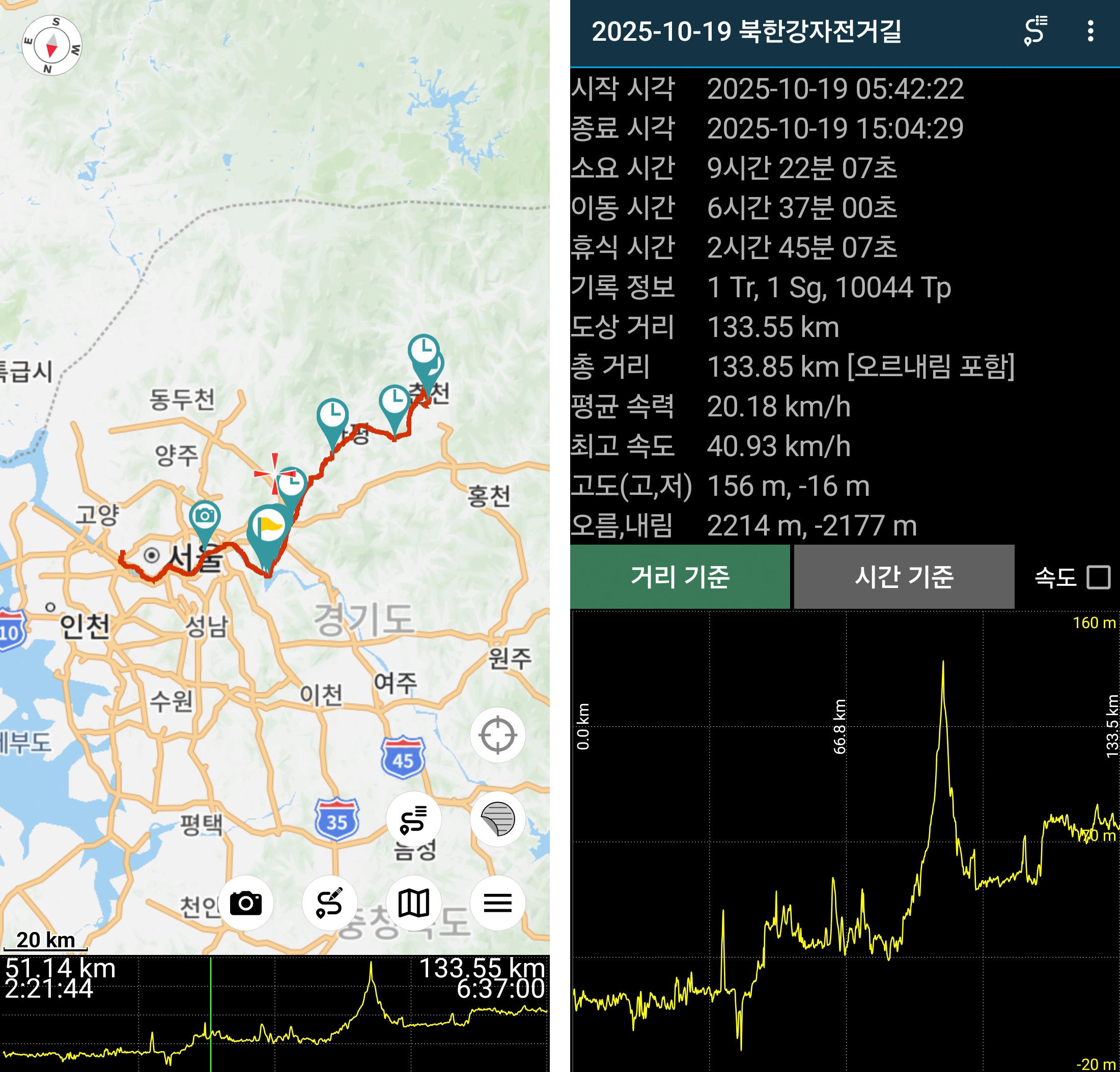Enable the 속도 checkbox

pos(1098,577)
